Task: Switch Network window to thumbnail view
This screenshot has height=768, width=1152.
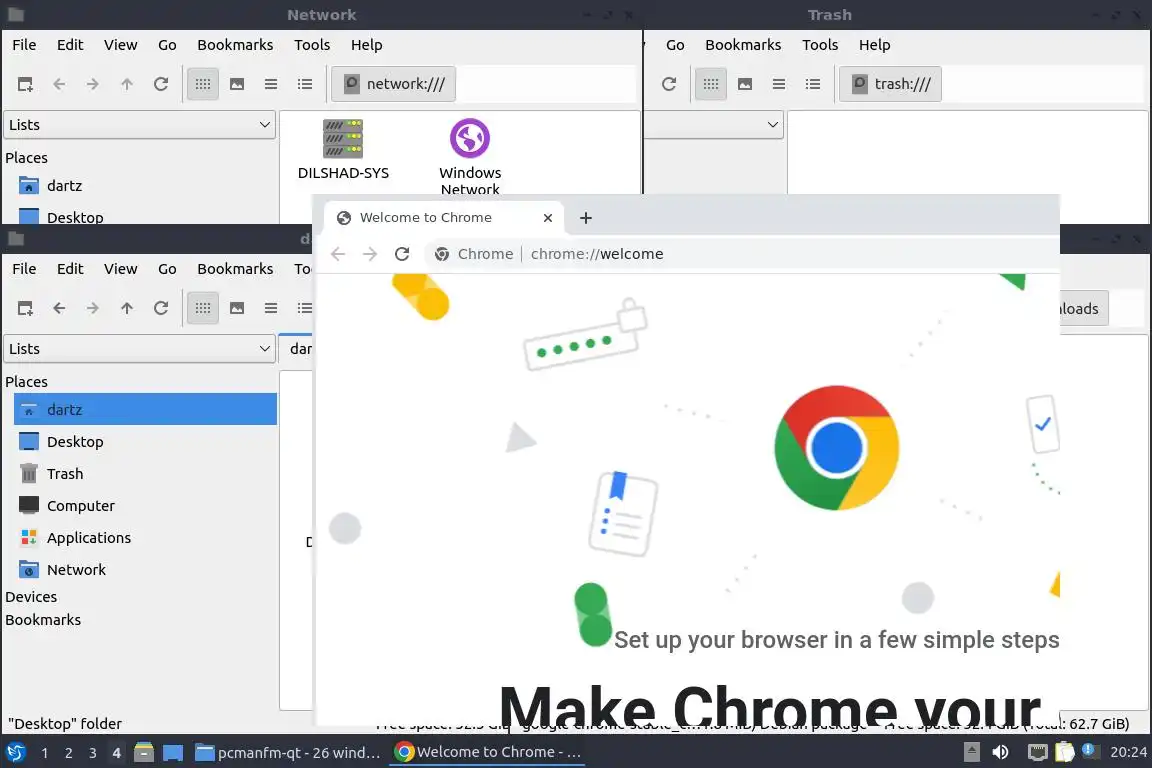Action: coord(237,84)
